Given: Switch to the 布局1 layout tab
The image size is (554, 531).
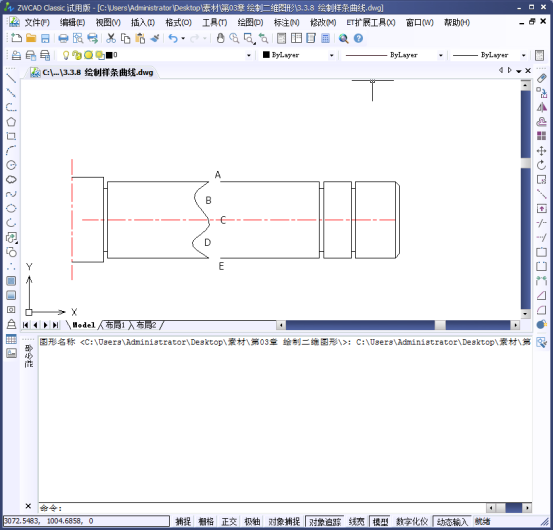Looking at the screenshot, I should [115, 325].
